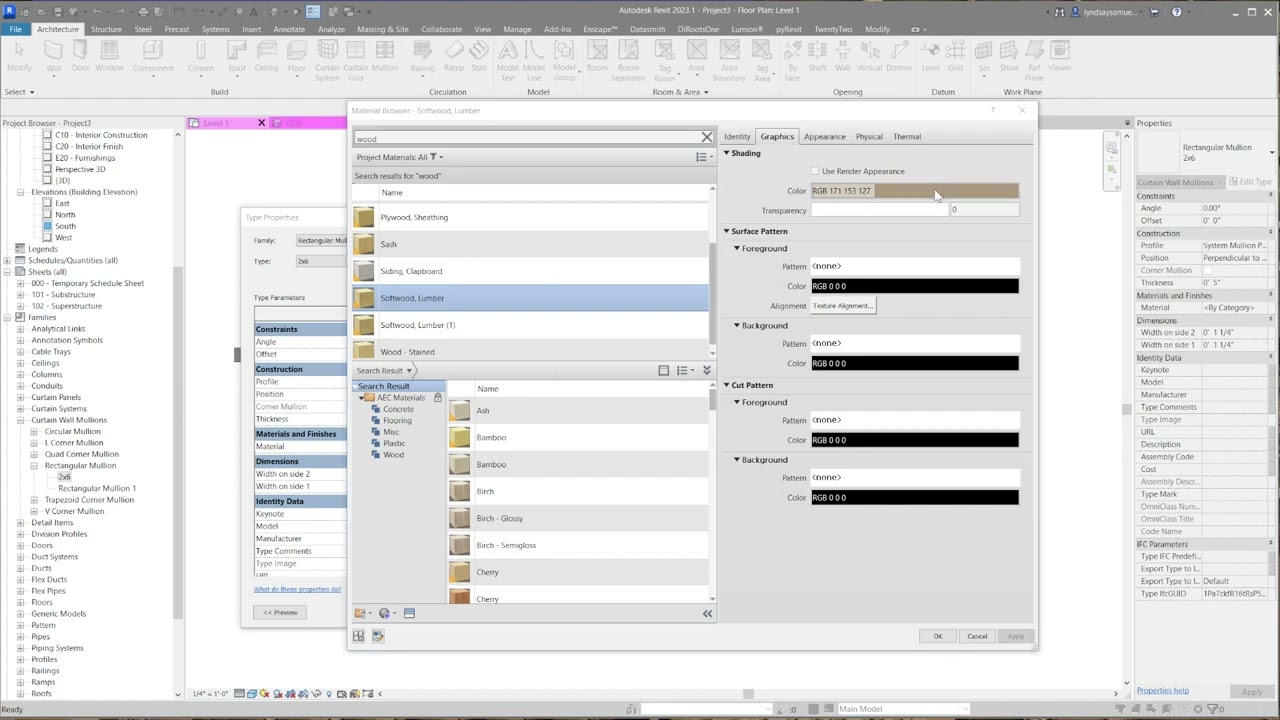Screen dimensions: 1280x720
Task: Collapse the Shading section
Action: click(727, 153)
